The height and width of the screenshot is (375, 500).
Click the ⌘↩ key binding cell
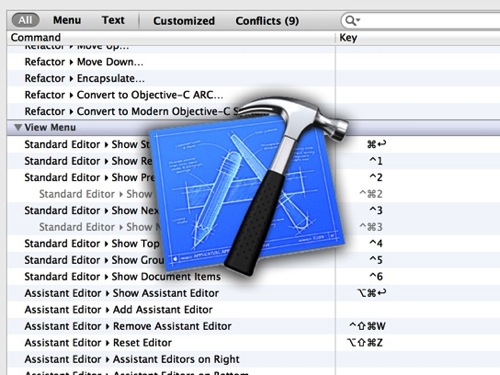[376, 144]
